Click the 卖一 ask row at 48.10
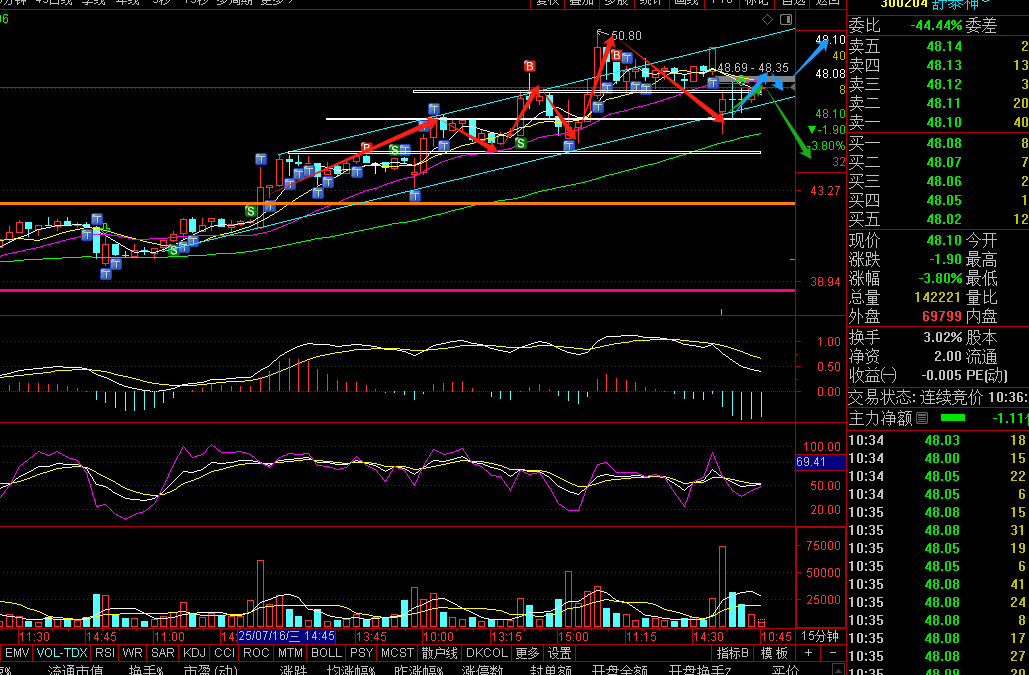Viewport: 1029px width, 675px height. (x=938, y=122)
